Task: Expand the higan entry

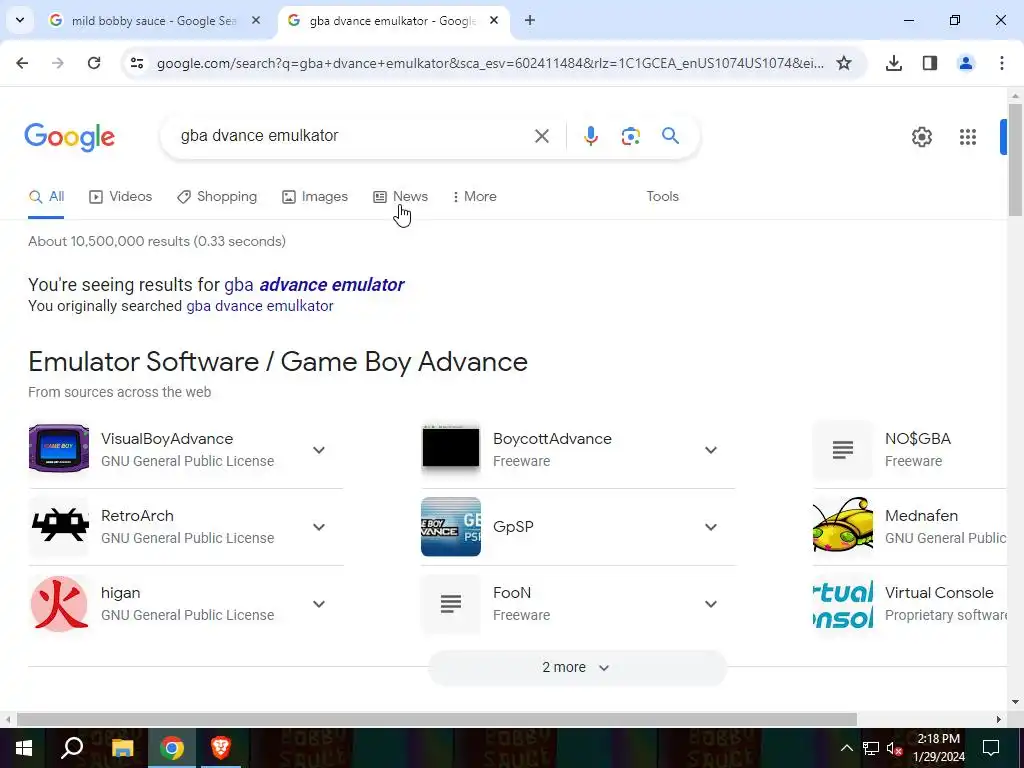Action: click(319, 604)
